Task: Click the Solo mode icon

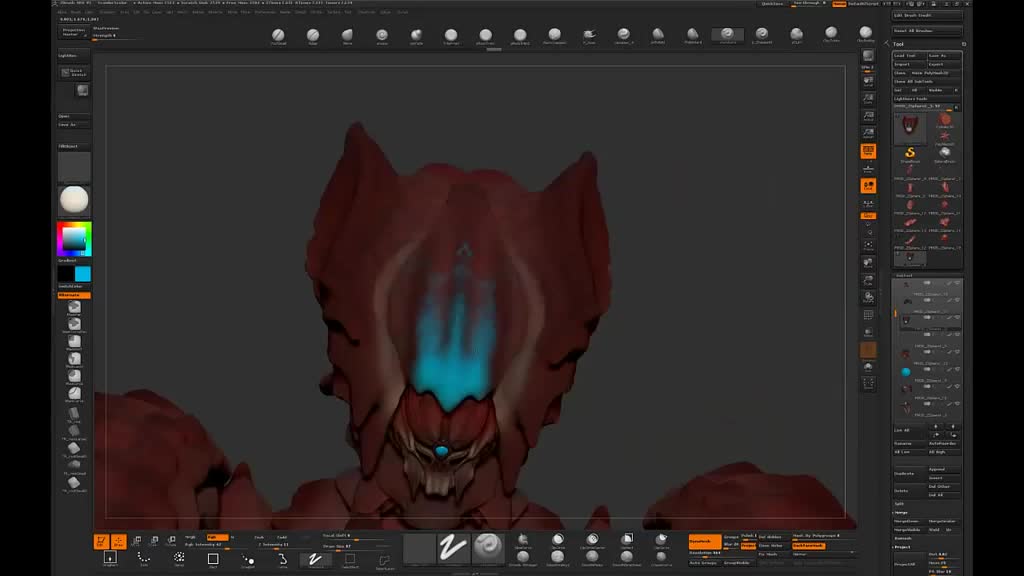Action: tap(868, 368)
